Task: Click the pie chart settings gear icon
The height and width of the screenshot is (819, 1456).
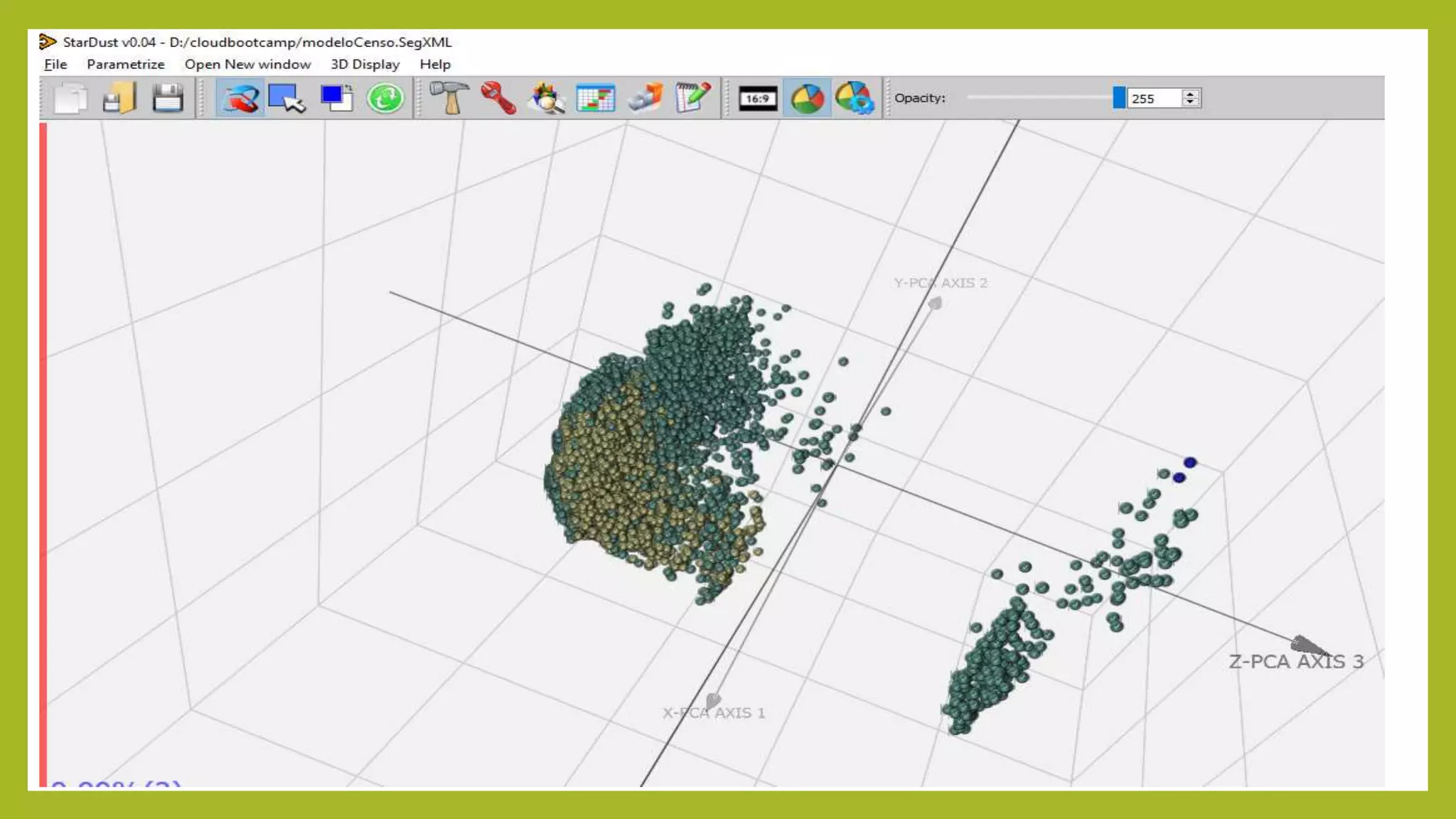Action: tap(854, 98)
